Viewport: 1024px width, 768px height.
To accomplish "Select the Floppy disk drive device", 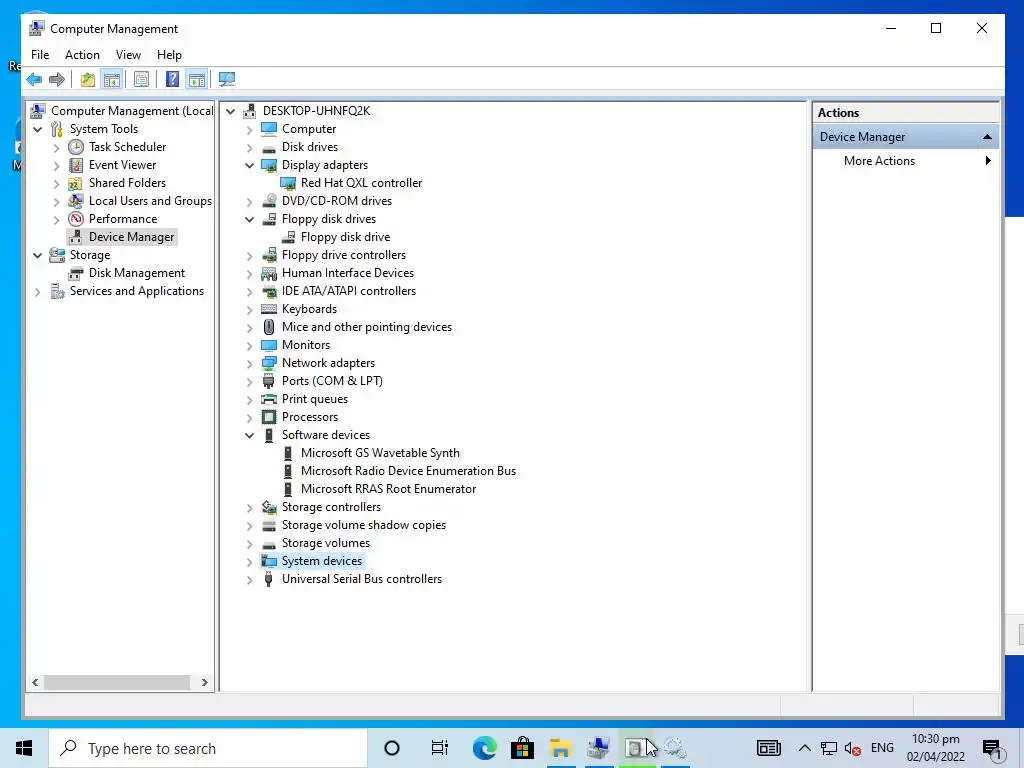I will (x=345, y=237).
